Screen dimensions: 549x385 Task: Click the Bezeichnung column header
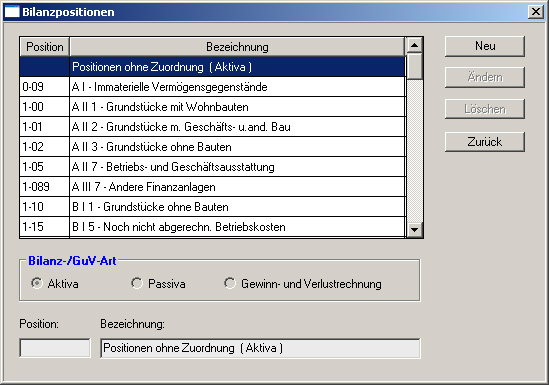237,47
